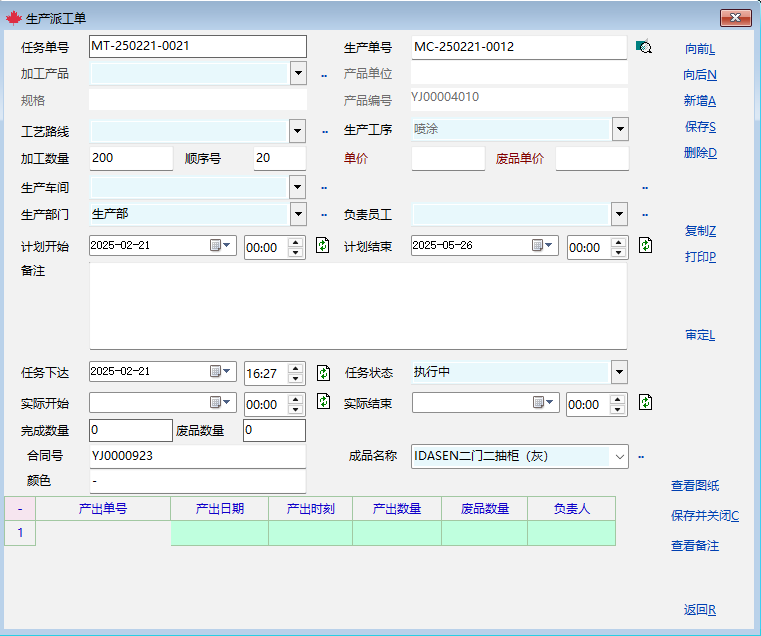Click the 产出单号 column header
Screen dimensions: 761x636
tap(103, 509)
